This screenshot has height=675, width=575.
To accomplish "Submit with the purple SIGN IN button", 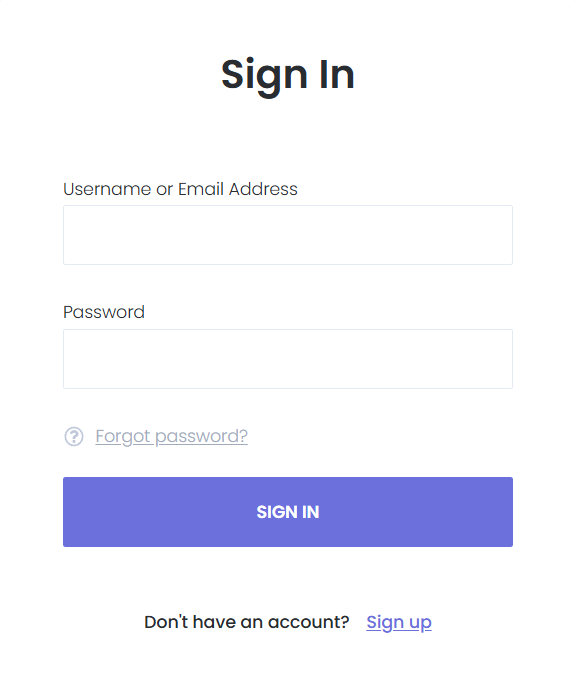I will click(x=288, y=512).
